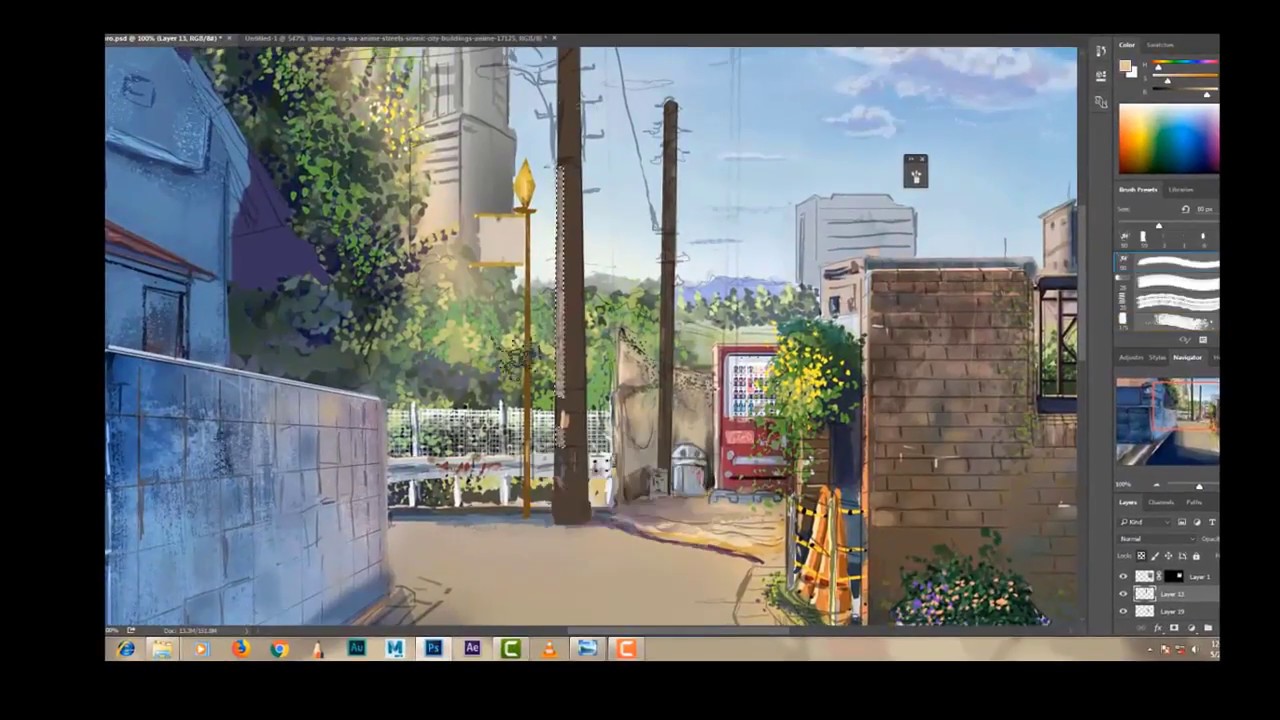Toggle lock position icon

pyautogui.click(x=1168, y=556)
